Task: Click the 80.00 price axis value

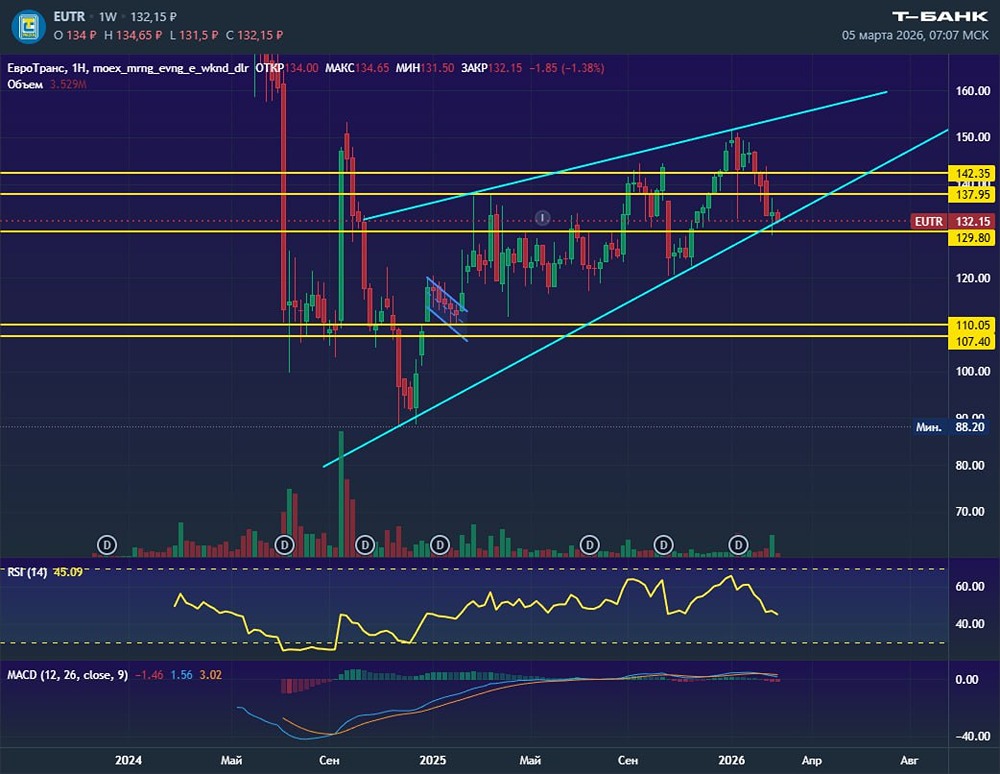Action: click(x=969, y=465)
